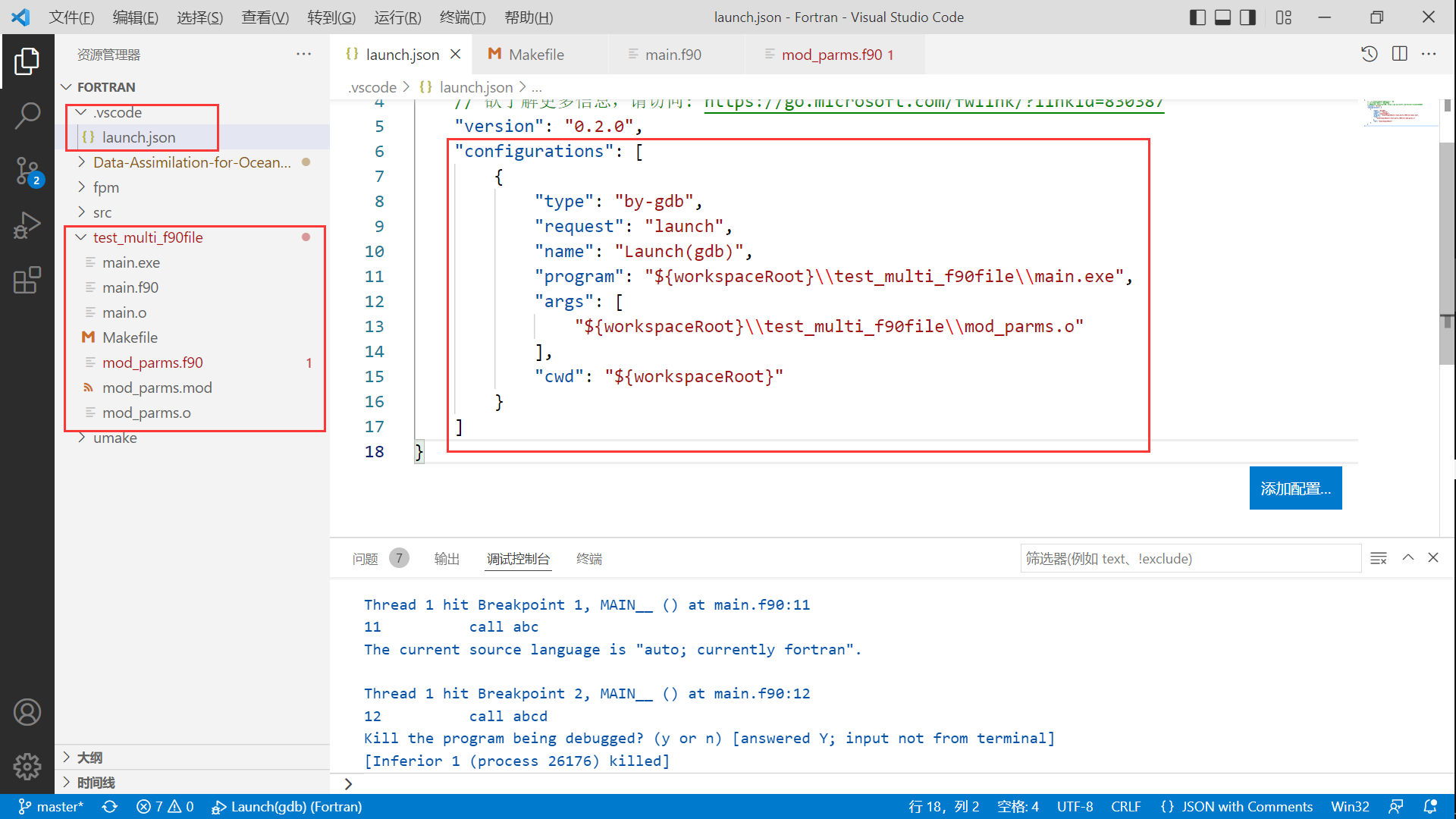
Task: Open the Search view in the activity bar
Action: coord(27,116)
